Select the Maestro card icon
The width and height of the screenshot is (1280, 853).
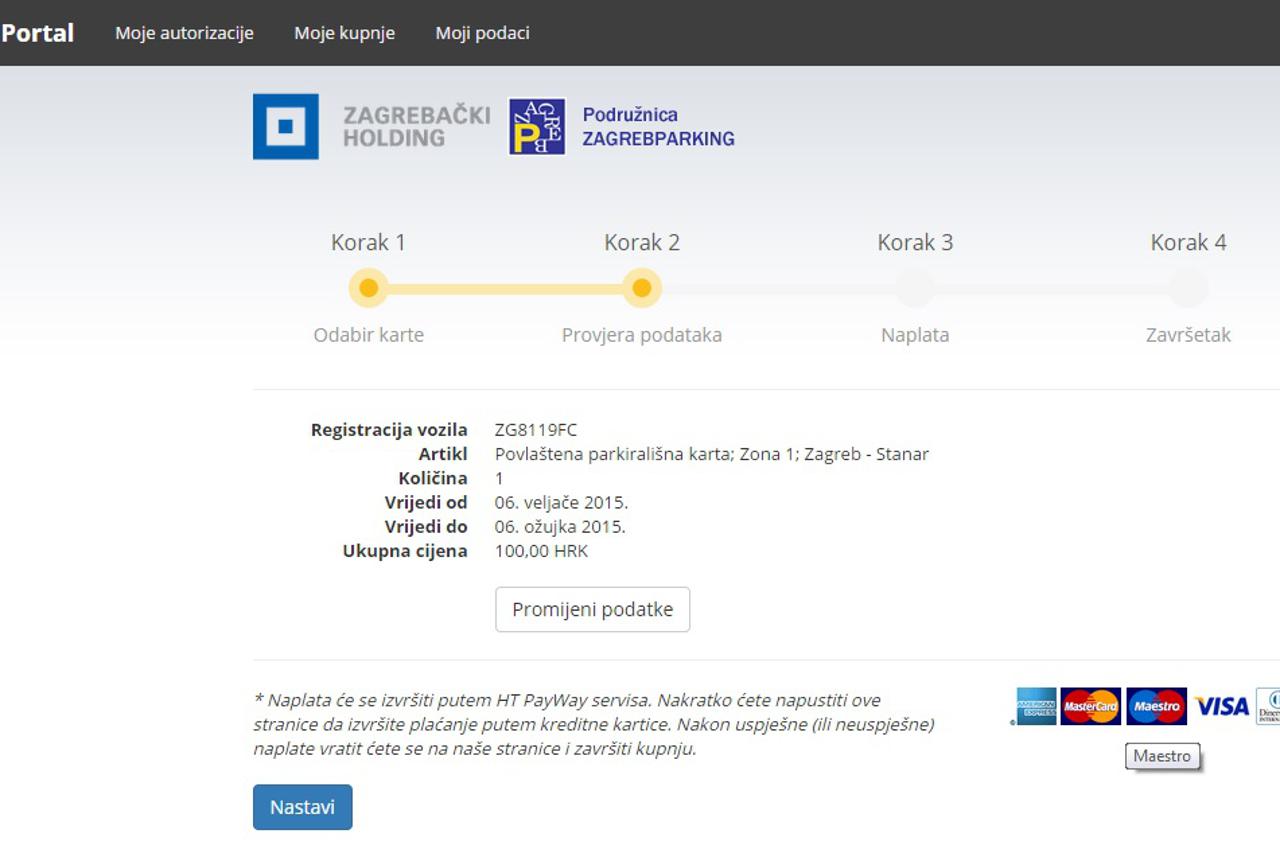click(1156, 706)
